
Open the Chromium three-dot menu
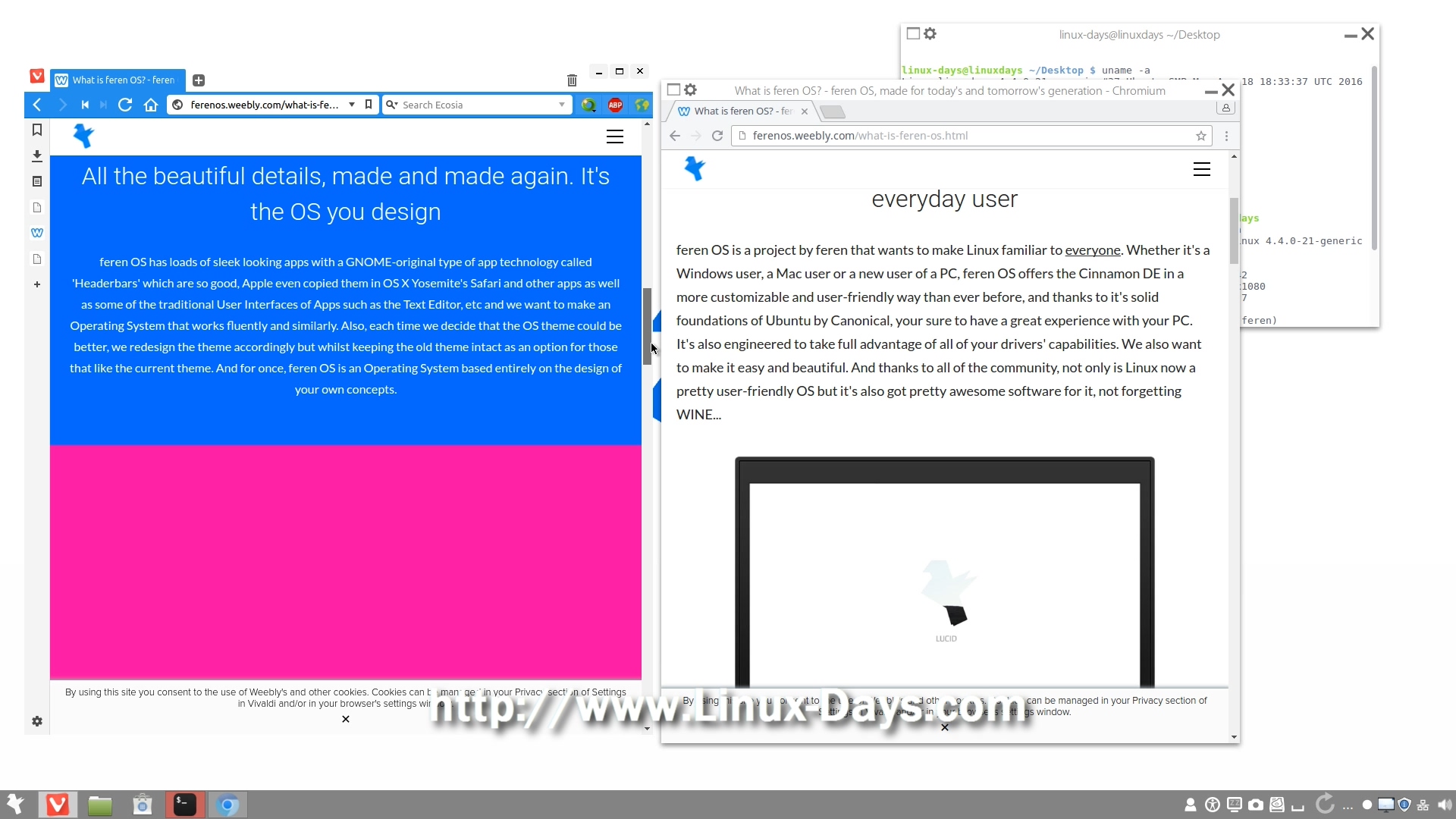click(1226, 136)
